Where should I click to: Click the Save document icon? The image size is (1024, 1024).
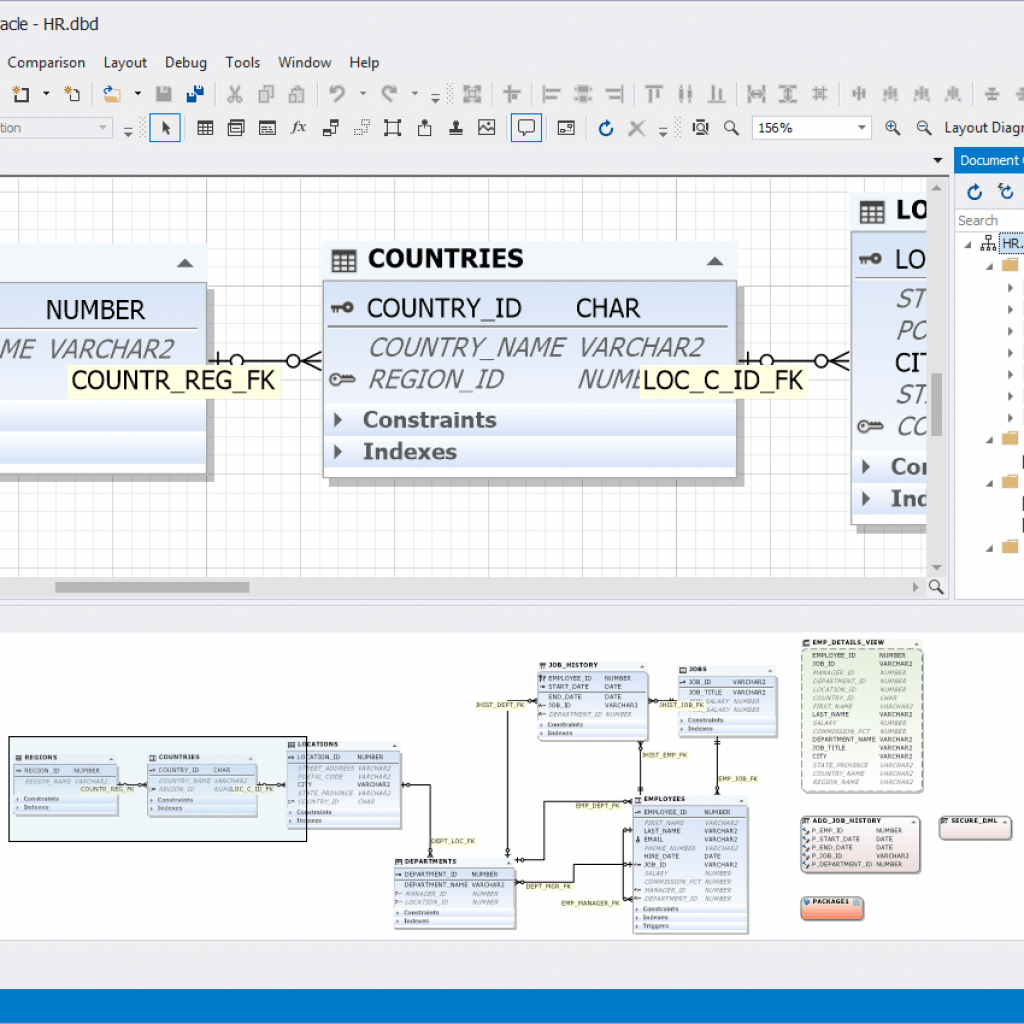point(165,93)
